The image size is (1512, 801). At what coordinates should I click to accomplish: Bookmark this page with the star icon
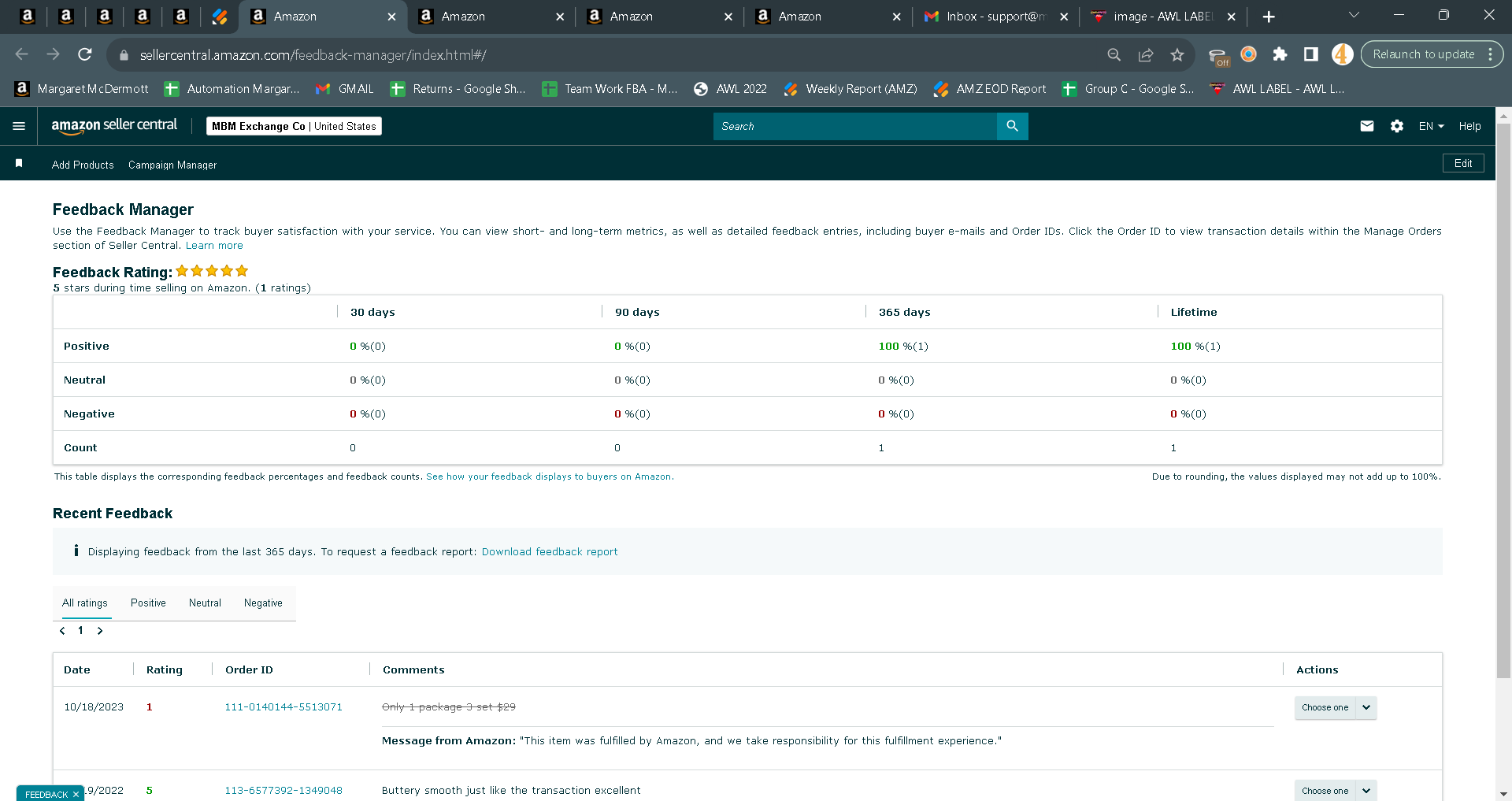[x=1177, y=54]
